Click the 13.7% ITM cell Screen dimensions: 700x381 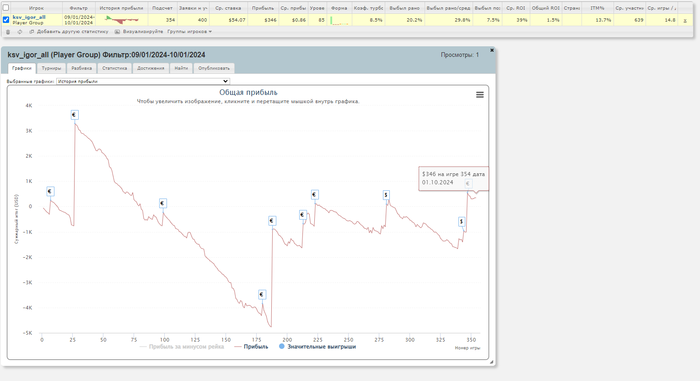[x=597, y=20]
